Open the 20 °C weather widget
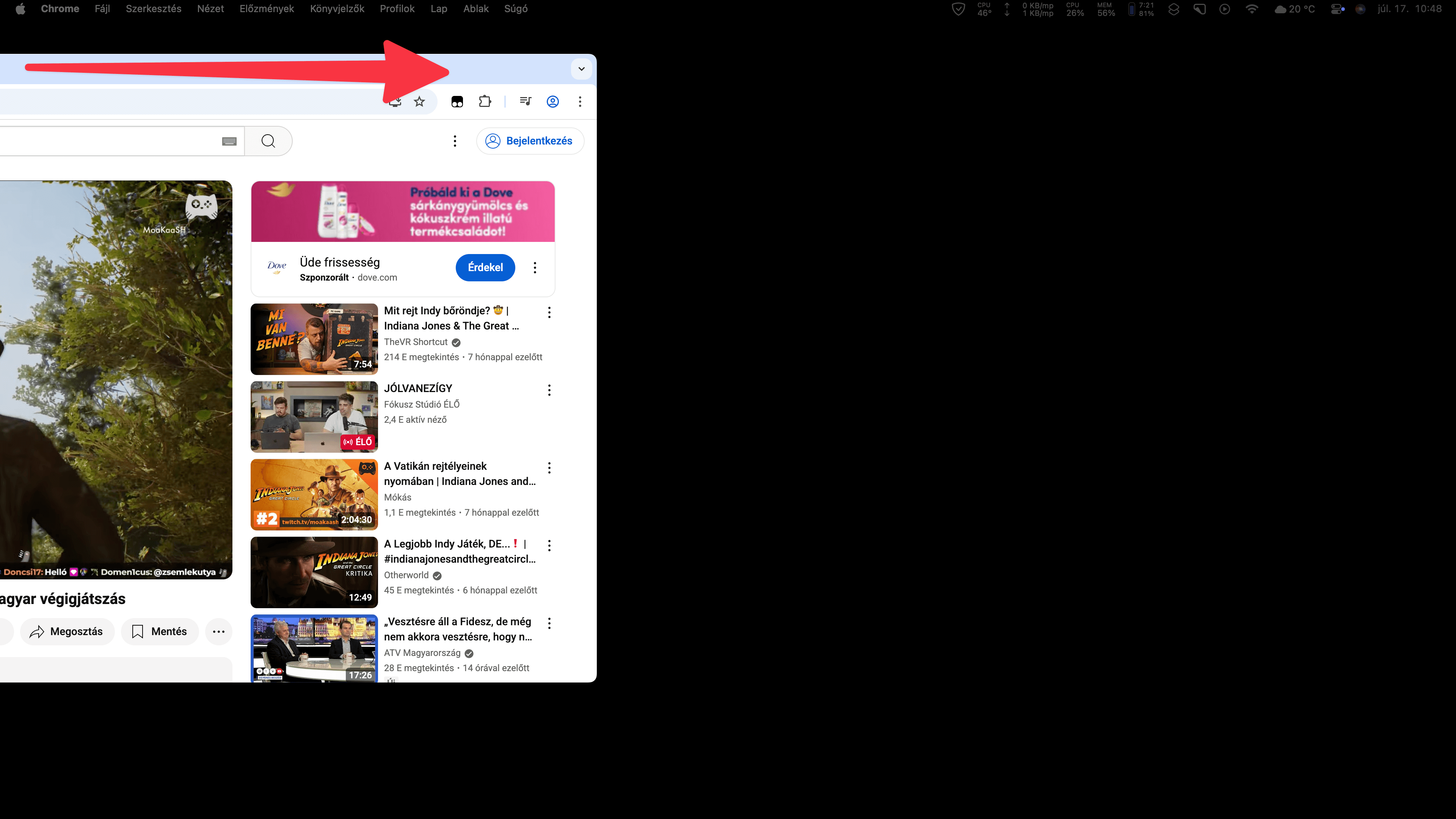The image size is (1456, 819). click(x=1295, y=9)
